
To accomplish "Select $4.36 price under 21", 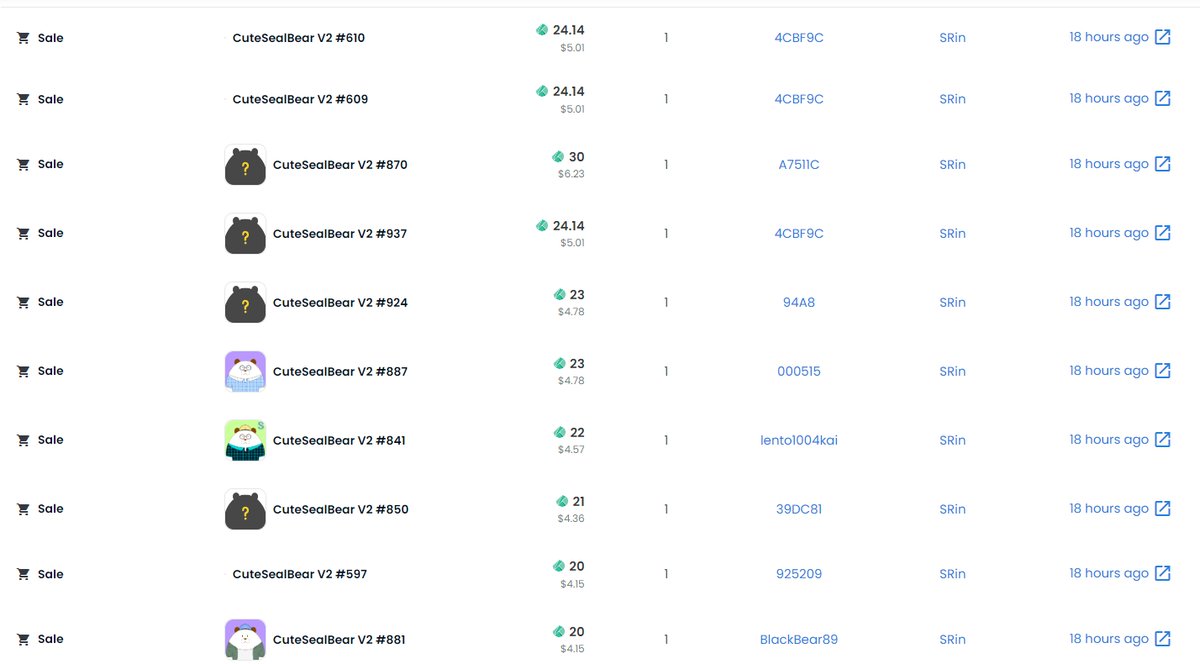I will click(x=571, y=519).
